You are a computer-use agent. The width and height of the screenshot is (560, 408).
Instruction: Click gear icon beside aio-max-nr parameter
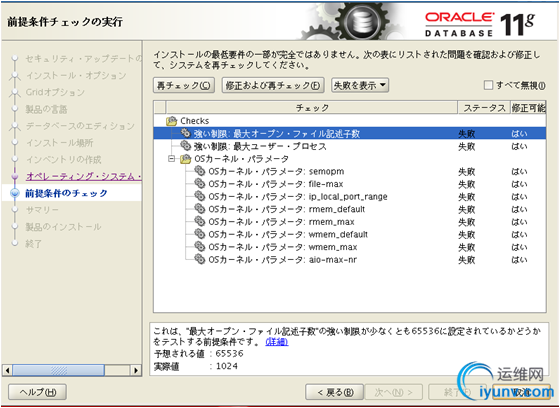coord(200,259)
